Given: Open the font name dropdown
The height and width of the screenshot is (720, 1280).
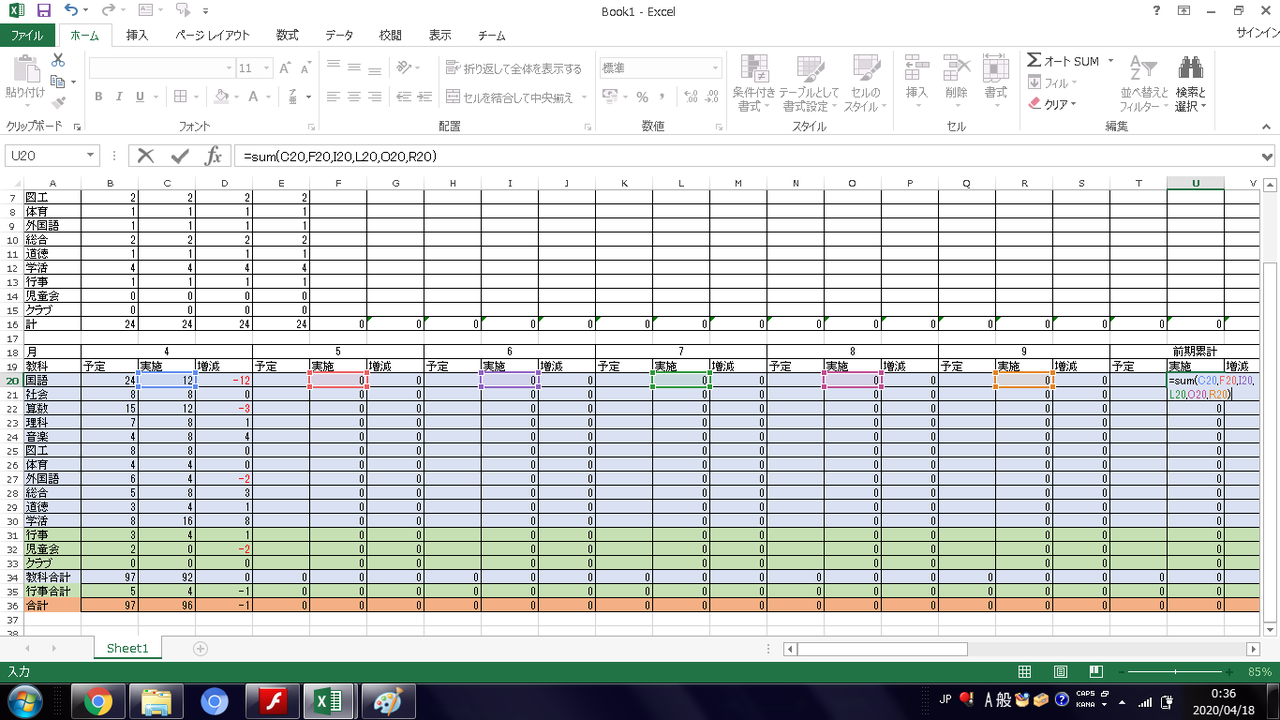Looking at the screenshot, I should coord(228,69).
